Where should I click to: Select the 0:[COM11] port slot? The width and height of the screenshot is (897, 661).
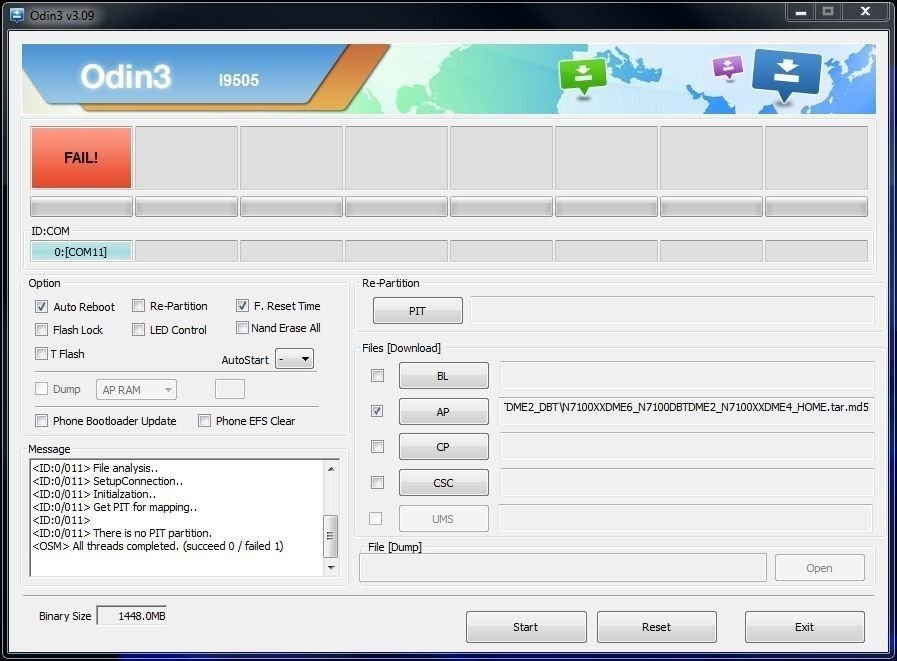coord(81,251)
